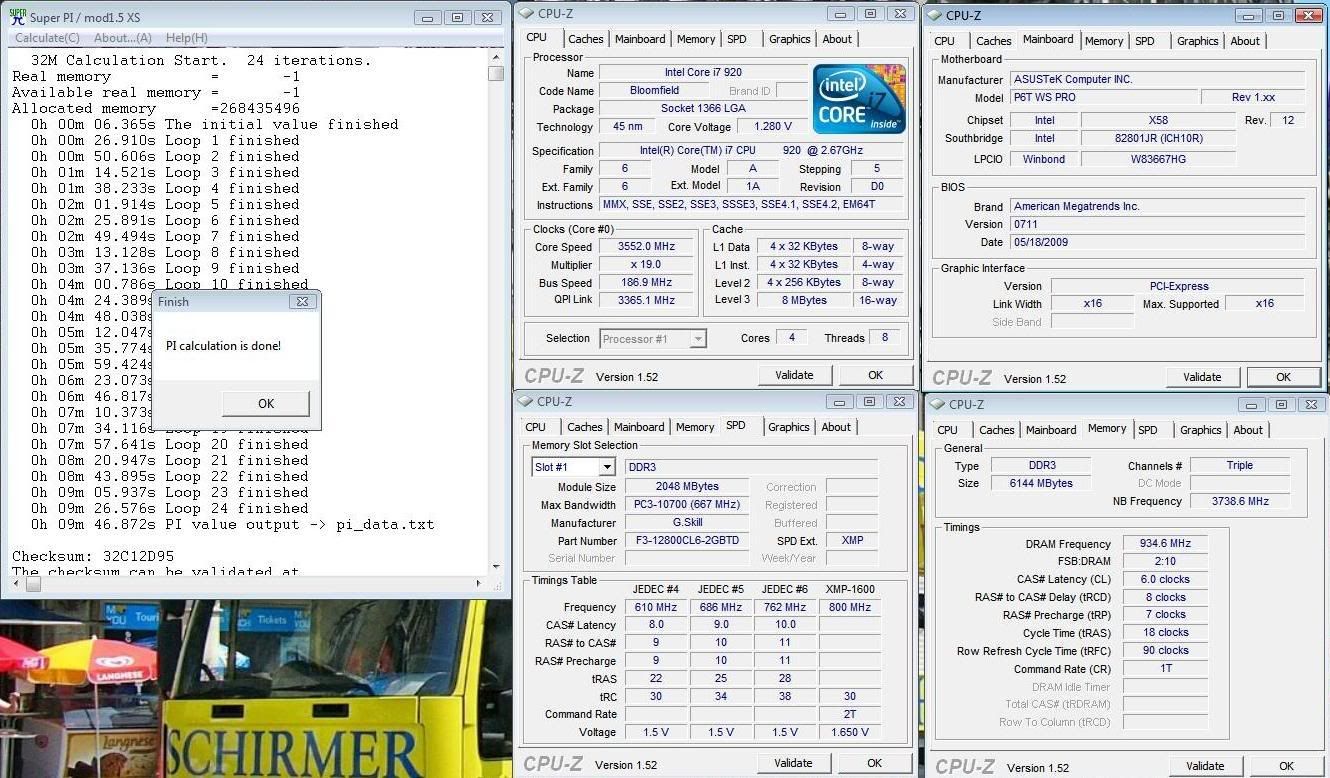Click the Model P6T WS PRO field

pos(1103,98)
